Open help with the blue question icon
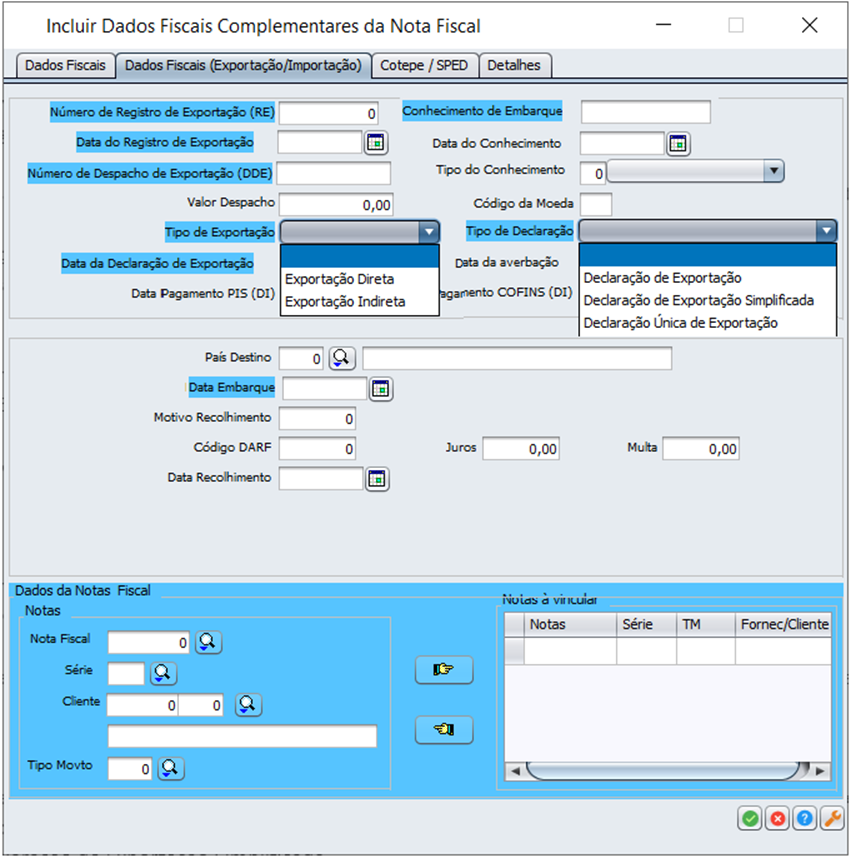The image size is (851, 858). click(804, 819)
